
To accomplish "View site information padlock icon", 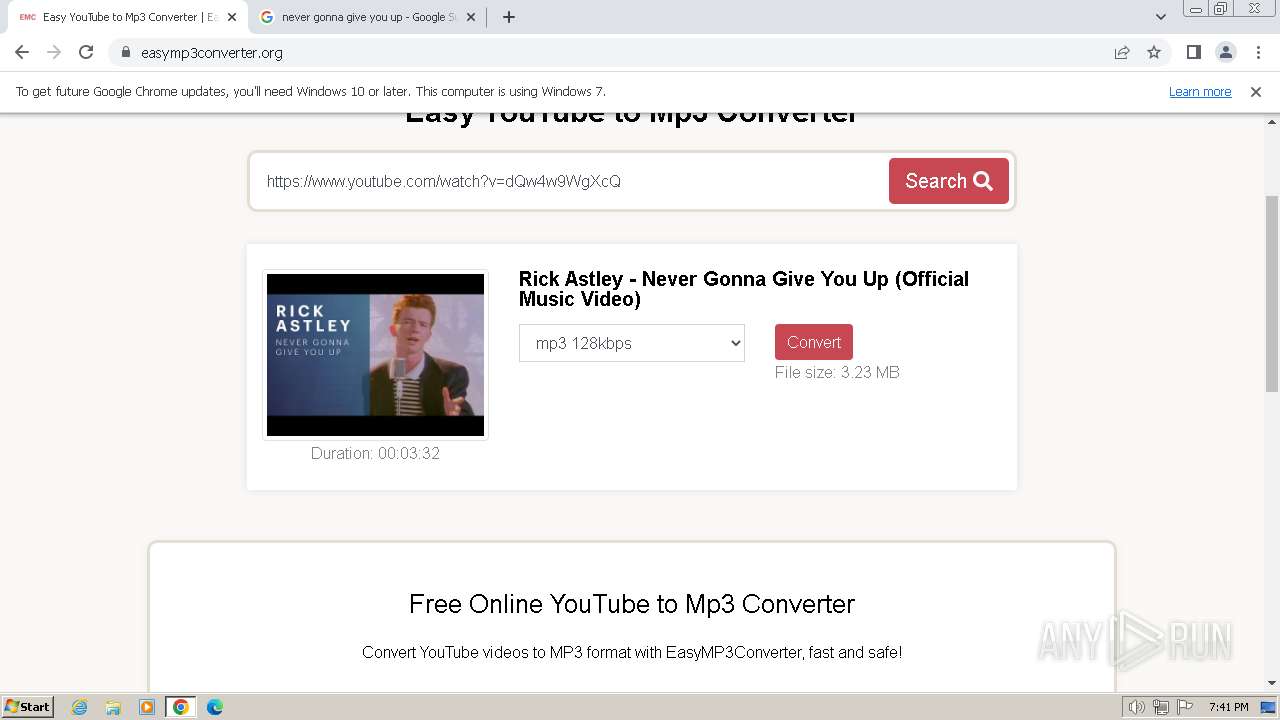I will 125,53.
